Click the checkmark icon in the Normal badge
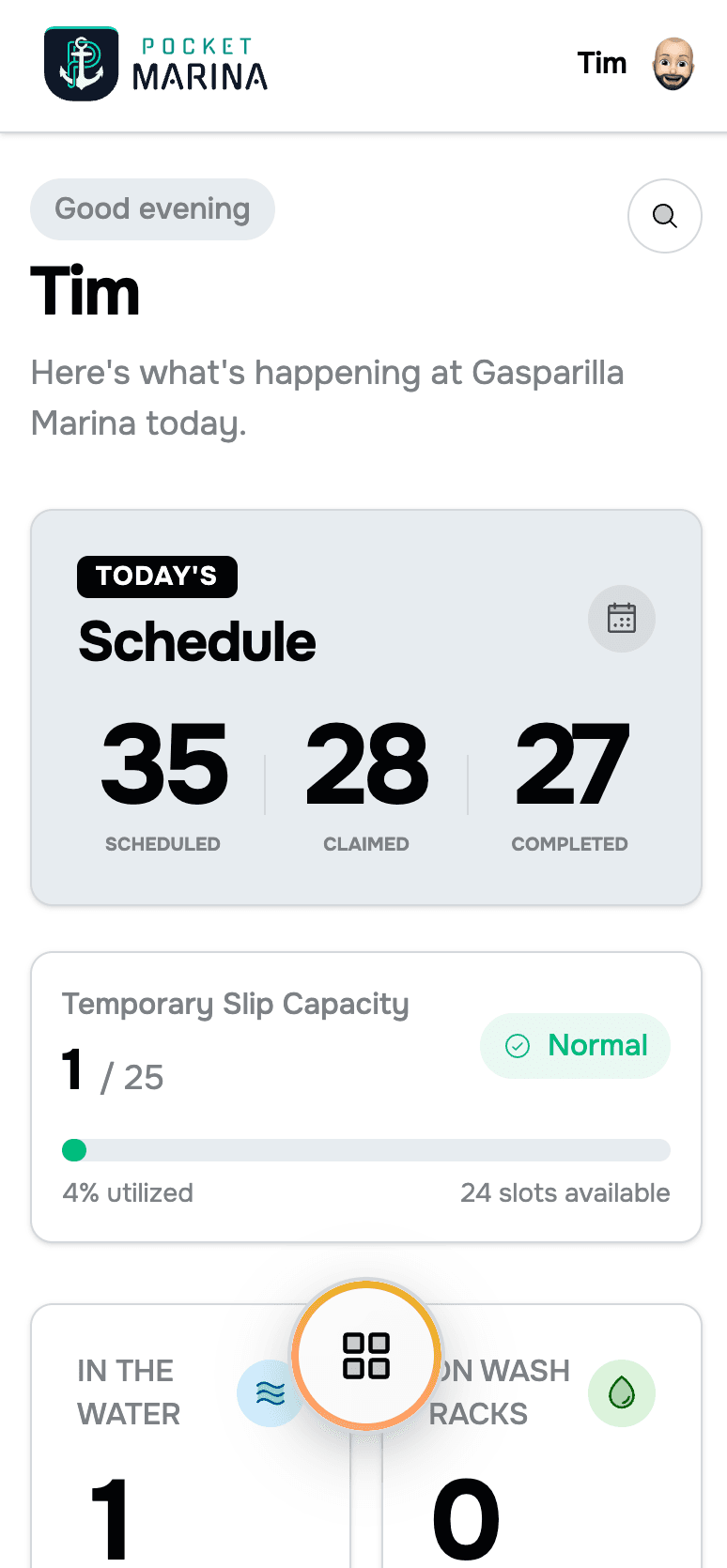 tap(518, 1045)
